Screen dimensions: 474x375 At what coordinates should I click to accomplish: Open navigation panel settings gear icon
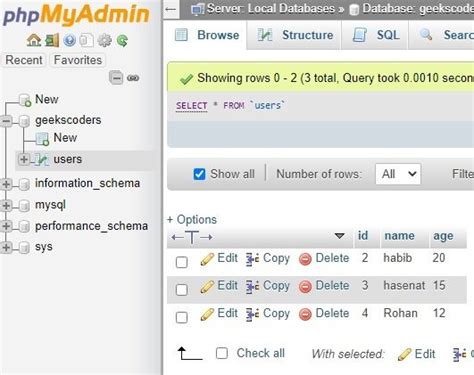(x=104, y=40)
